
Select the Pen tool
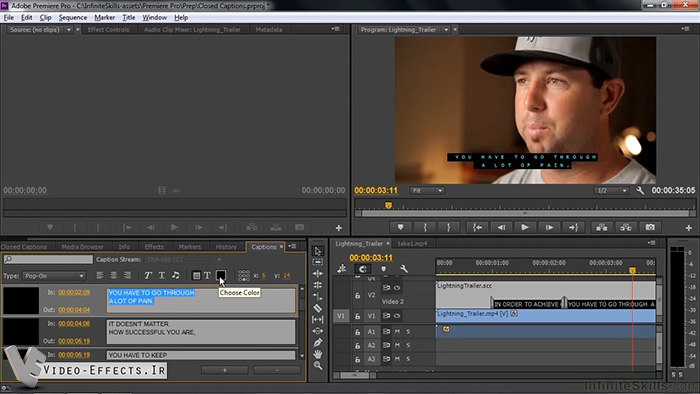coord(317,343)
